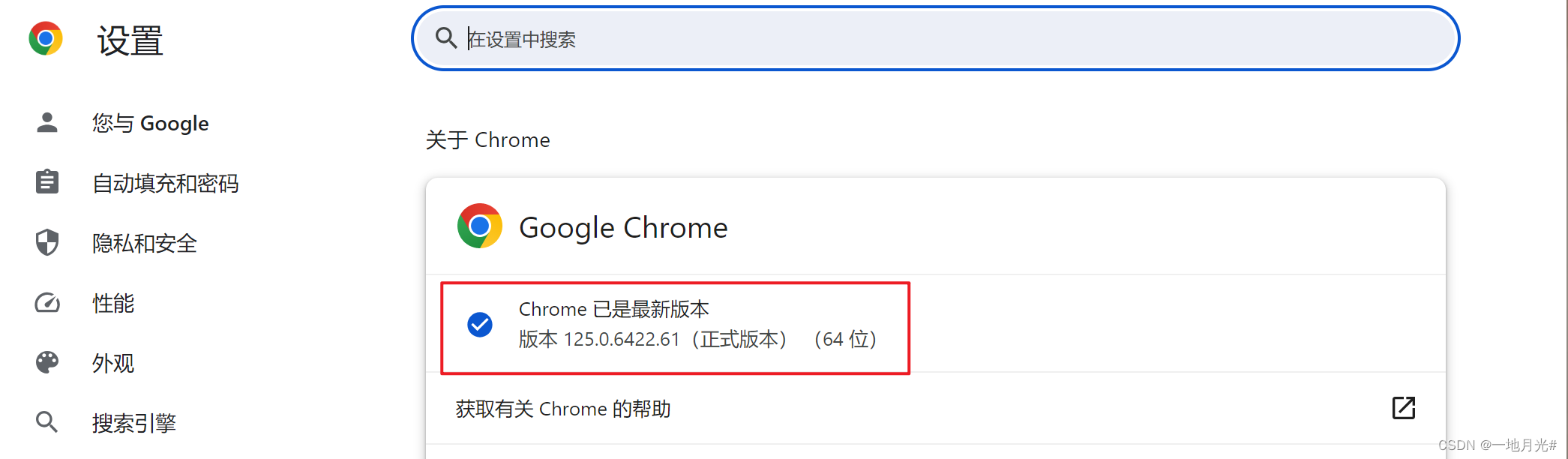Image resolution: width=1568 pixels, height=459 pixels.
Task: Click the Google Chrome logo in About card
Action: 479,226
